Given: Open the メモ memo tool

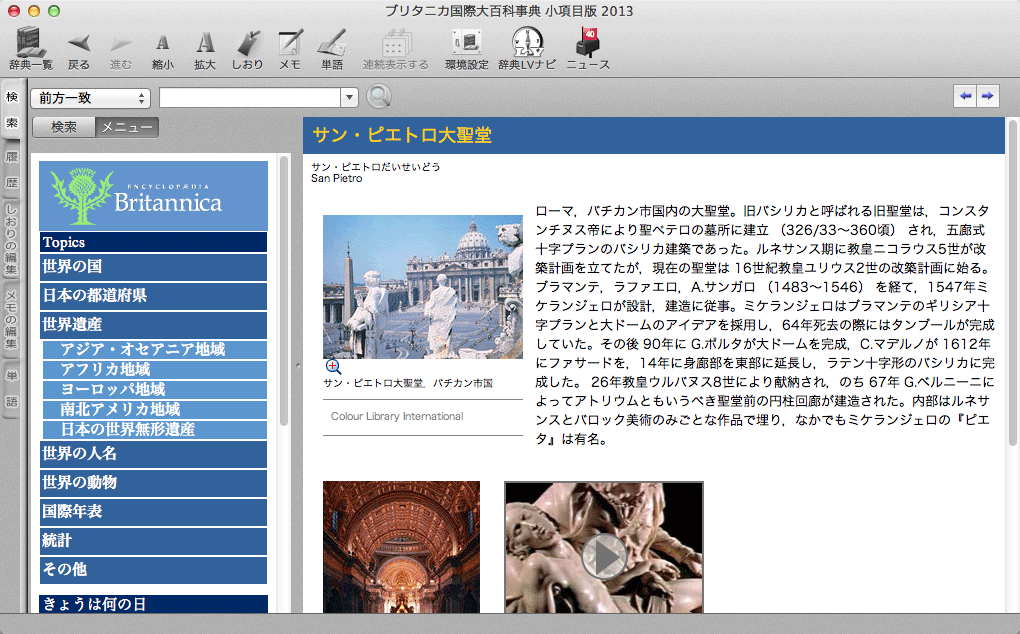Looking at the screenshot, I should 290,45.
